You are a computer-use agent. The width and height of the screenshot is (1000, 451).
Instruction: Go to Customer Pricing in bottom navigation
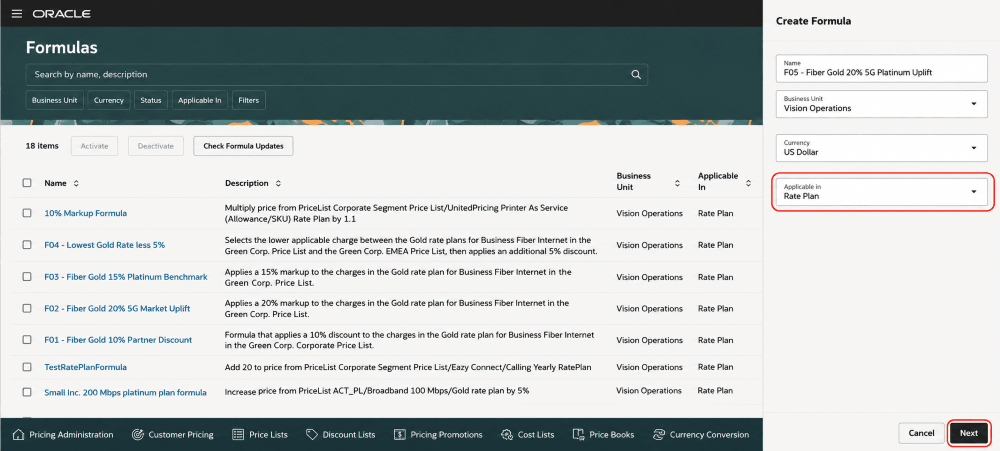tap(172, 434)
